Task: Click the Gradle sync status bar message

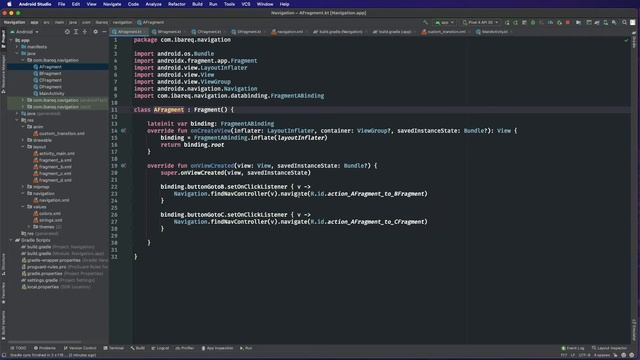Action: click(x=53, y=356)
